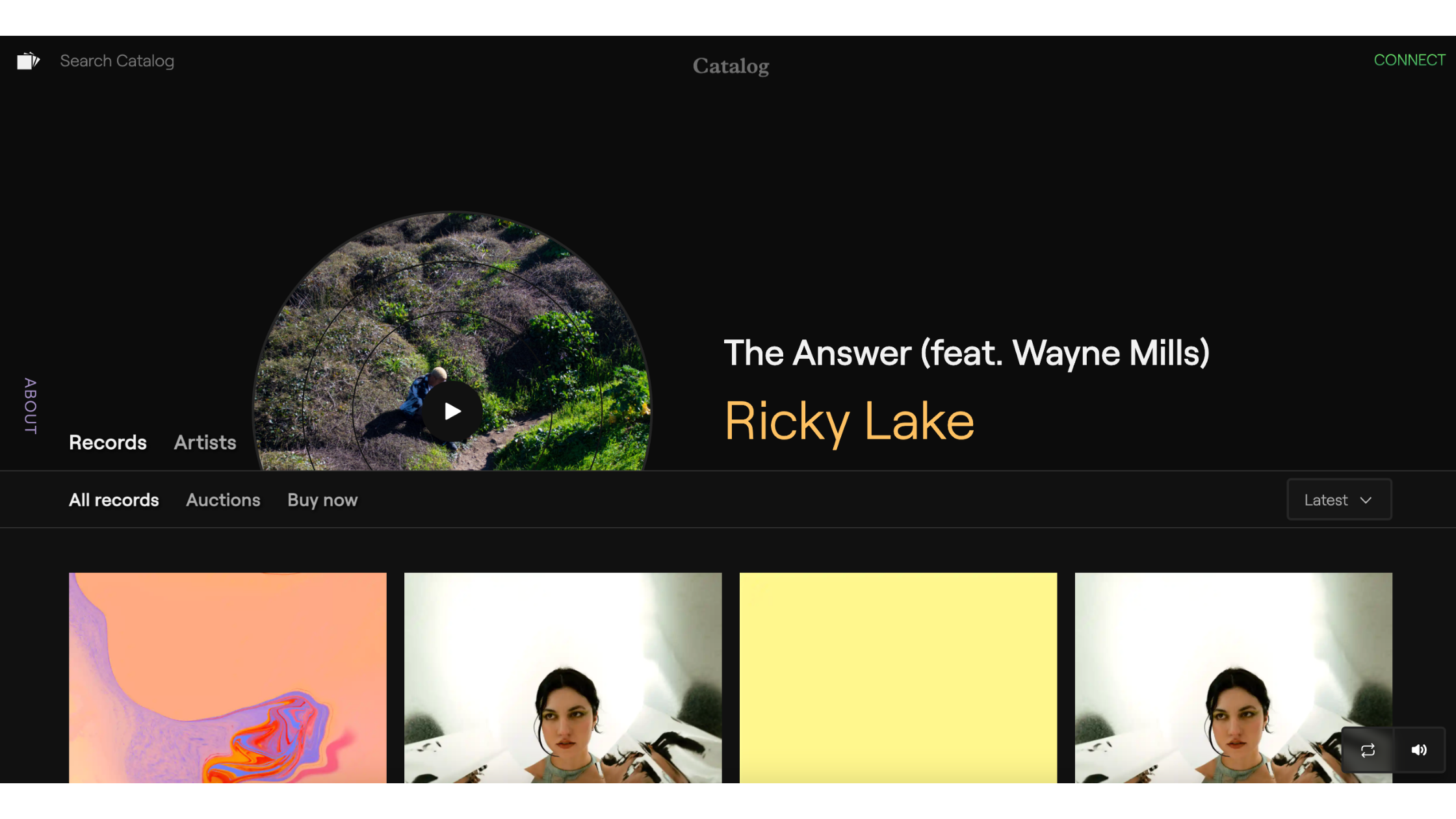
Task: Show Buy now records
Action: [322, 500]
